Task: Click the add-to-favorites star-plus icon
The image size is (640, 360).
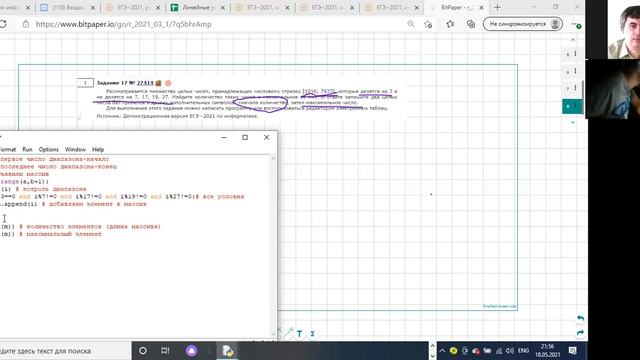Action: [x=428, y=24]
